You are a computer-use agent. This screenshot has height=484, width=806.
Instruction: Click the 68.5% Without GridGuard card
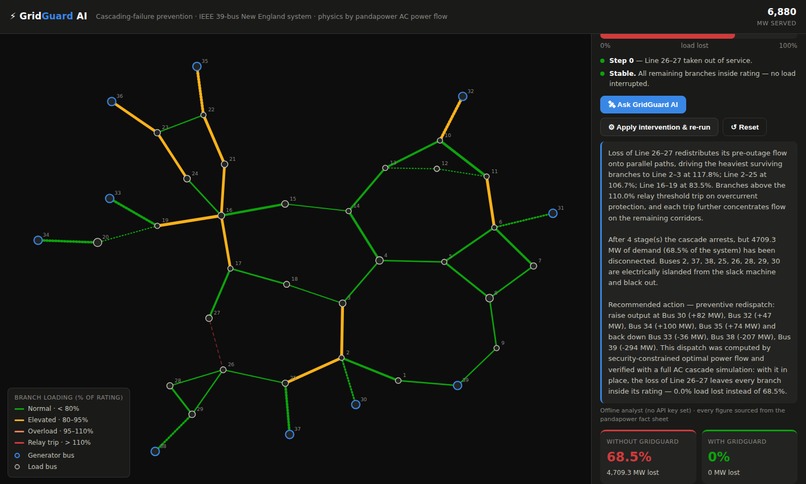[x=648, y=457]
